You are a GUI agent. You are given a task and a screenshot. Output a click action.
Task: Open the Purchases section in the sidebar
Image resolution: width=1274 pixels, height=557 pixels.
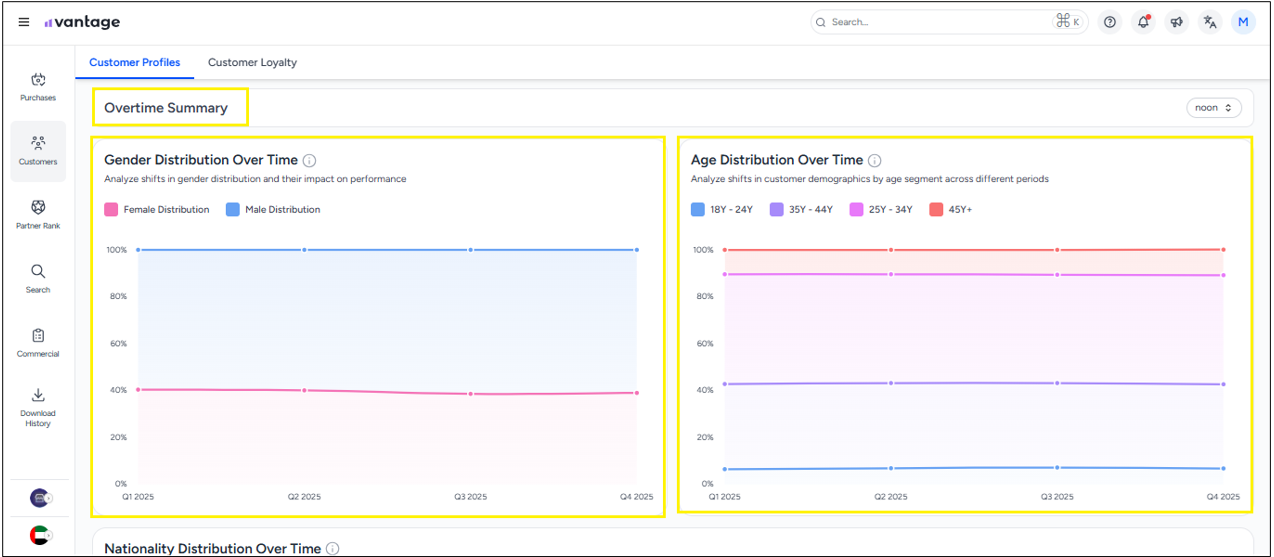pyautogui.click(x=38, y=87)
